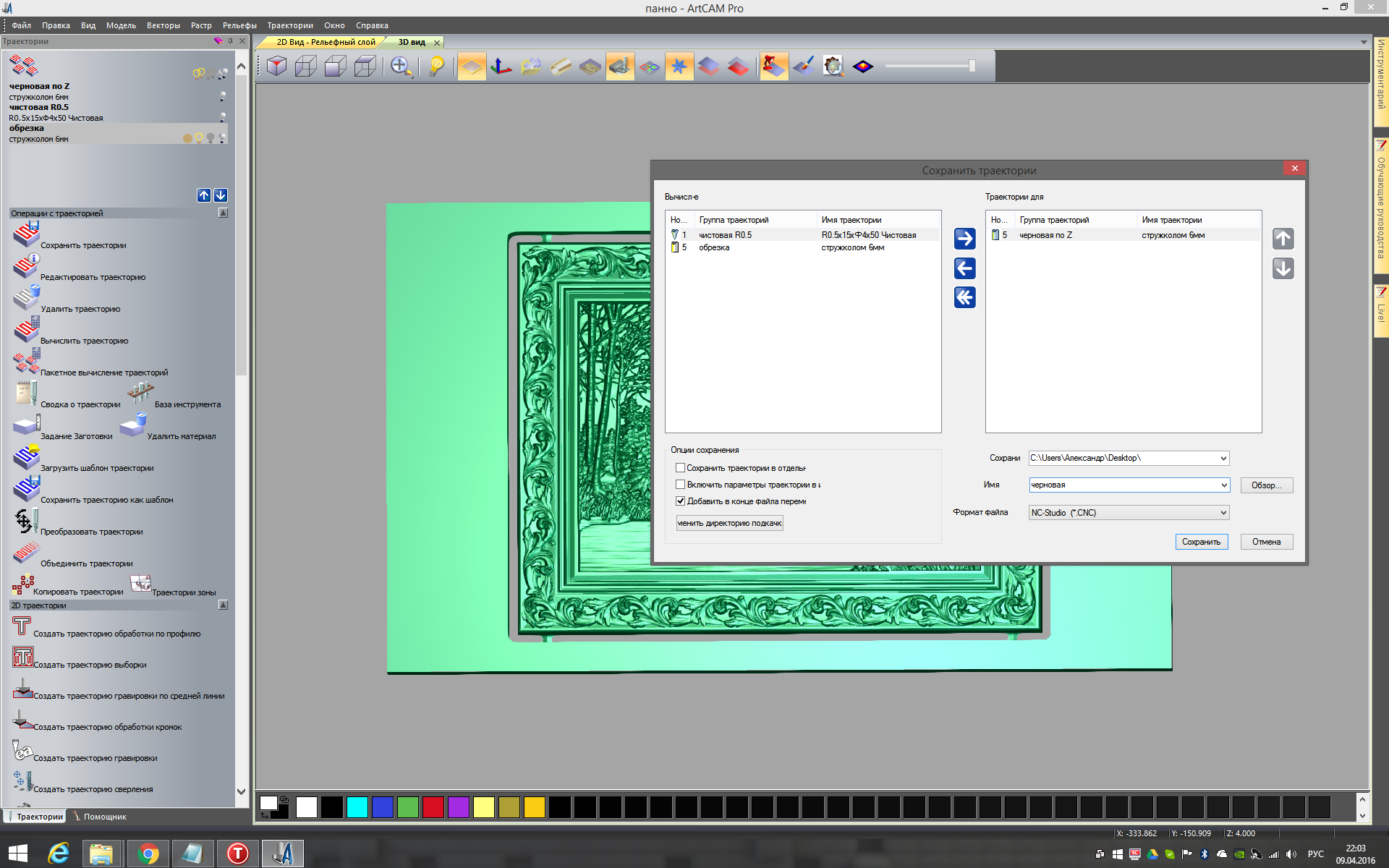This screenshot has height=868, width=1389.
Task: Click the light bulb icon in the 3D toolbar
Action: [436, 67]
